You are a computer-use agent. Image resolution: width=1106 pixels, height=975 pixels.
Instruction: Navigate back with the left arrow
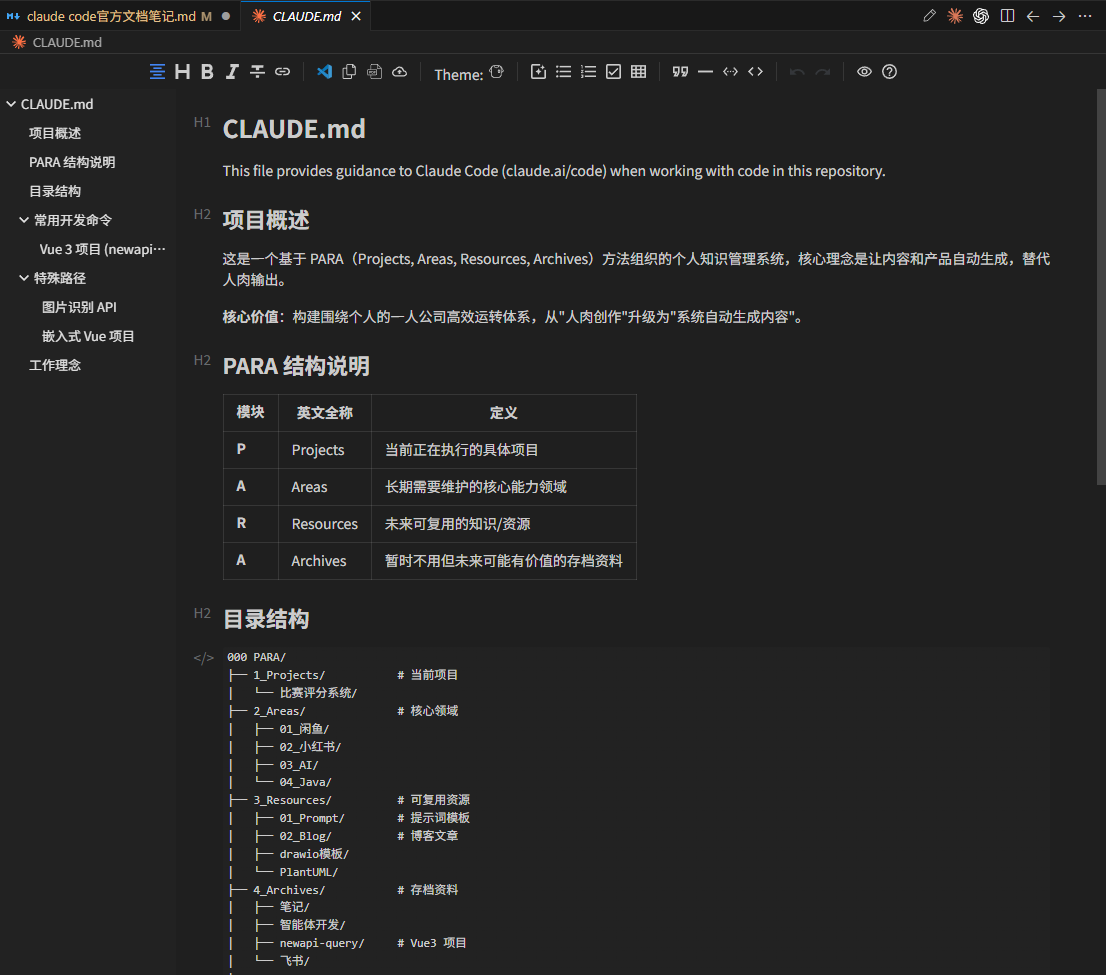click(x=1033, y=16)
